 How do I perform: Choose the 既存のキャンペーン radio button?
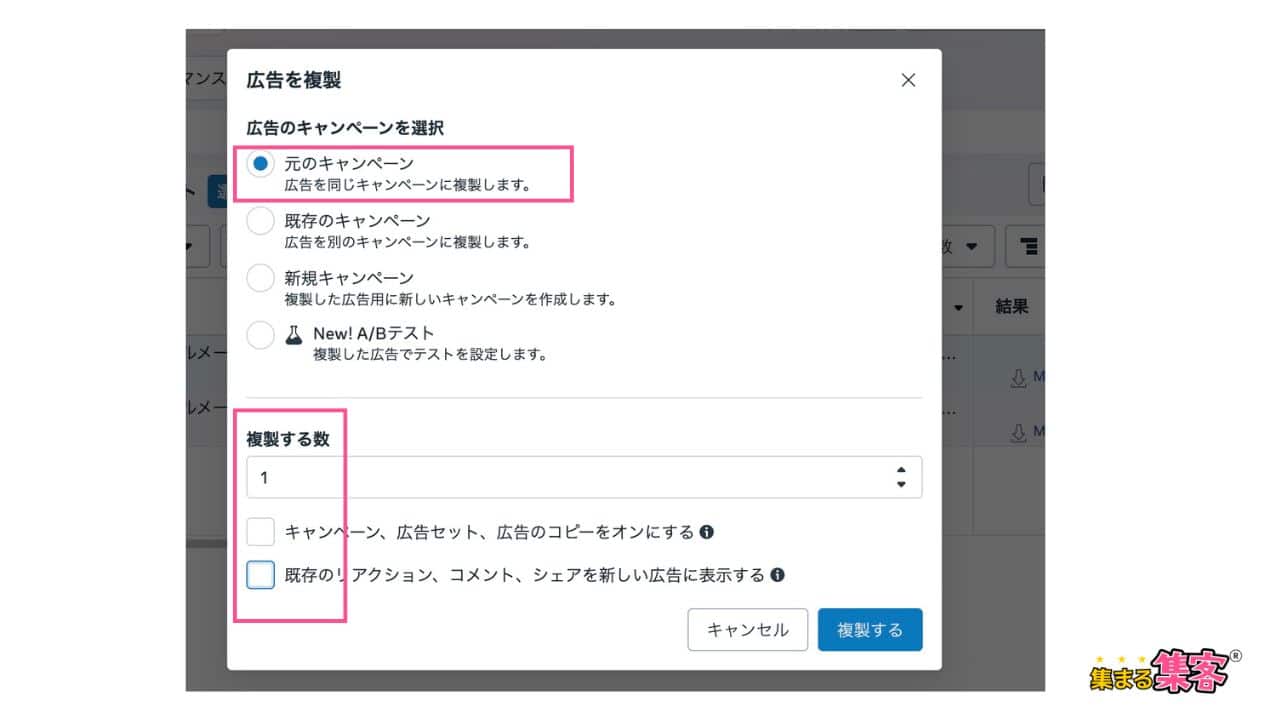(x=260, y=222)
